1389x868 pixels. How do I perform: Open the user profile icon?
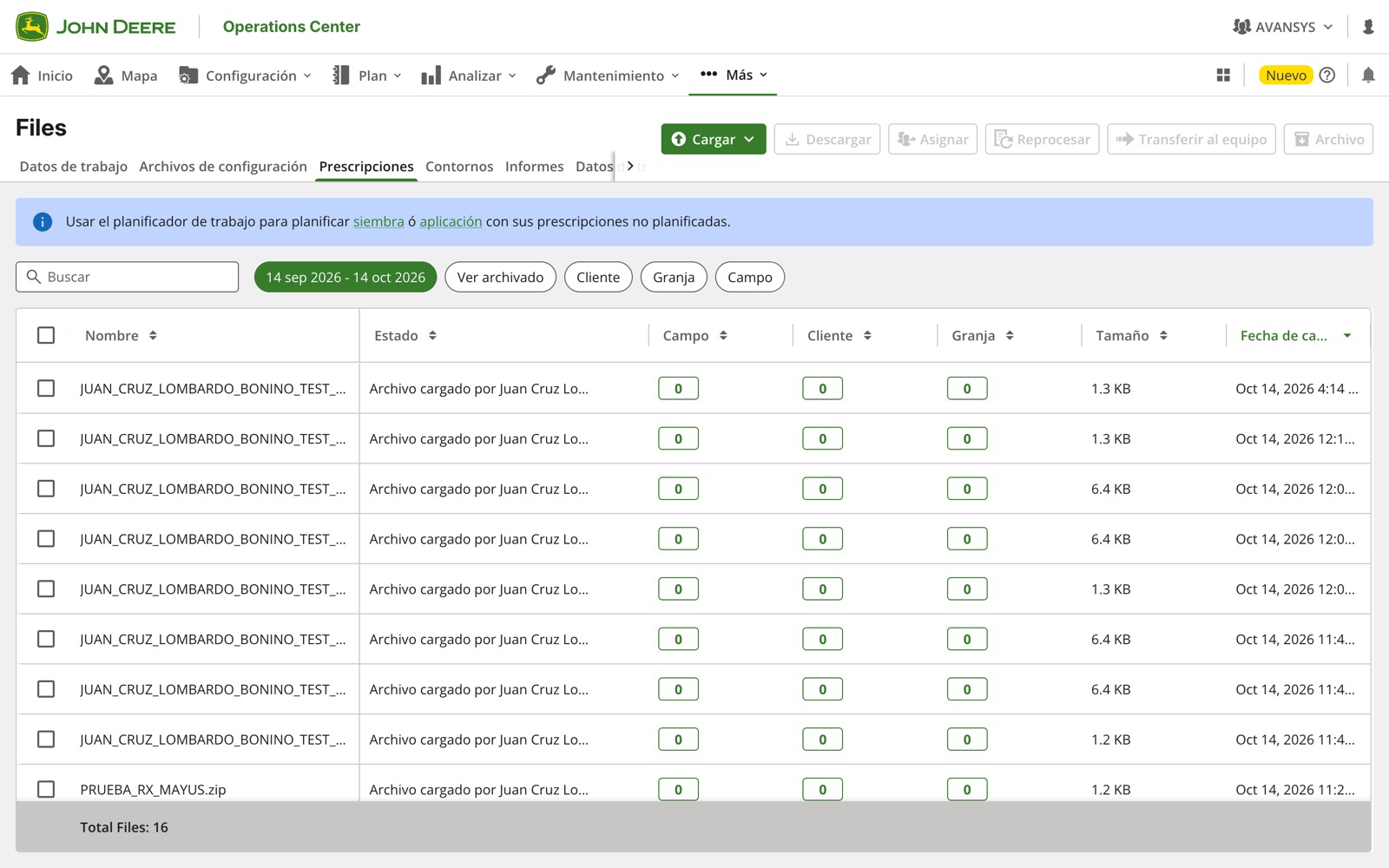[x=1368, y=27]
